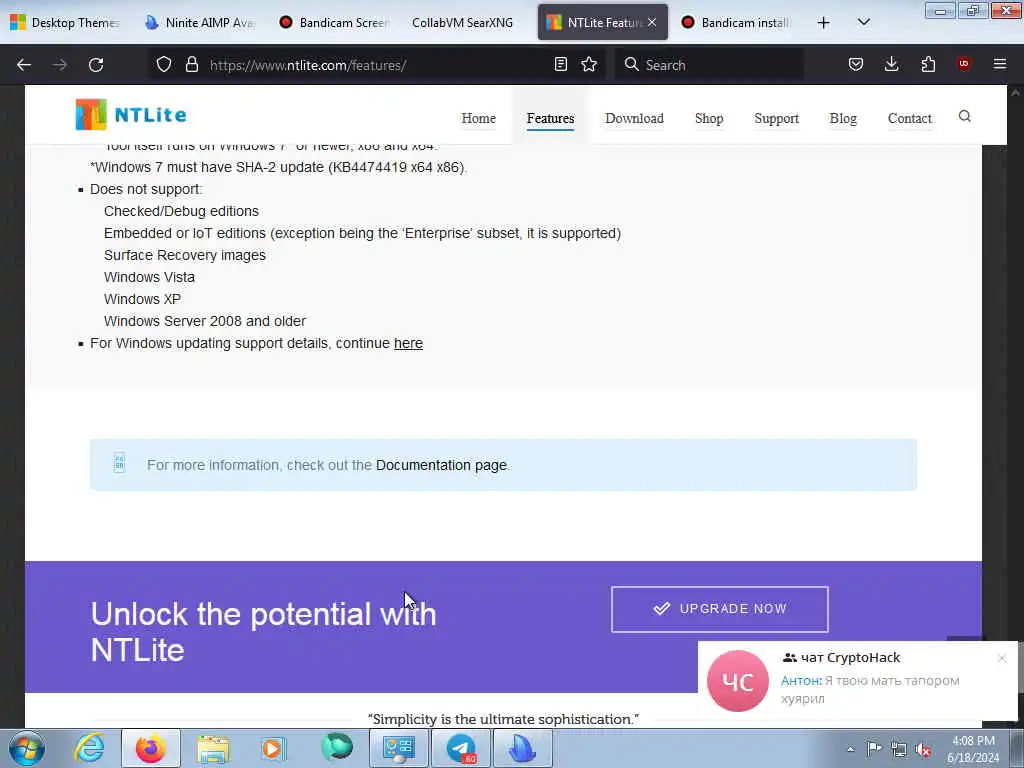Close the NTLite Features tab
Viewport: 1024px width, 768px height.
tap(652, 22)
